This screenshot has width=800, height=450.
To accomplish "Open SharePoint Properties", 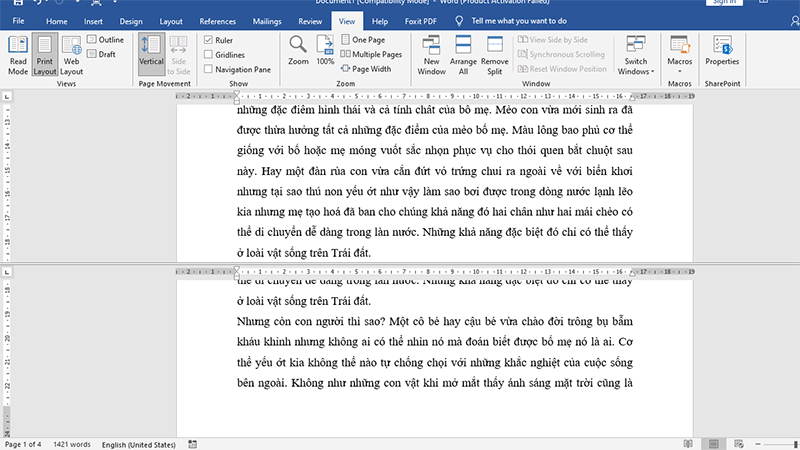I will pos(721,53).
